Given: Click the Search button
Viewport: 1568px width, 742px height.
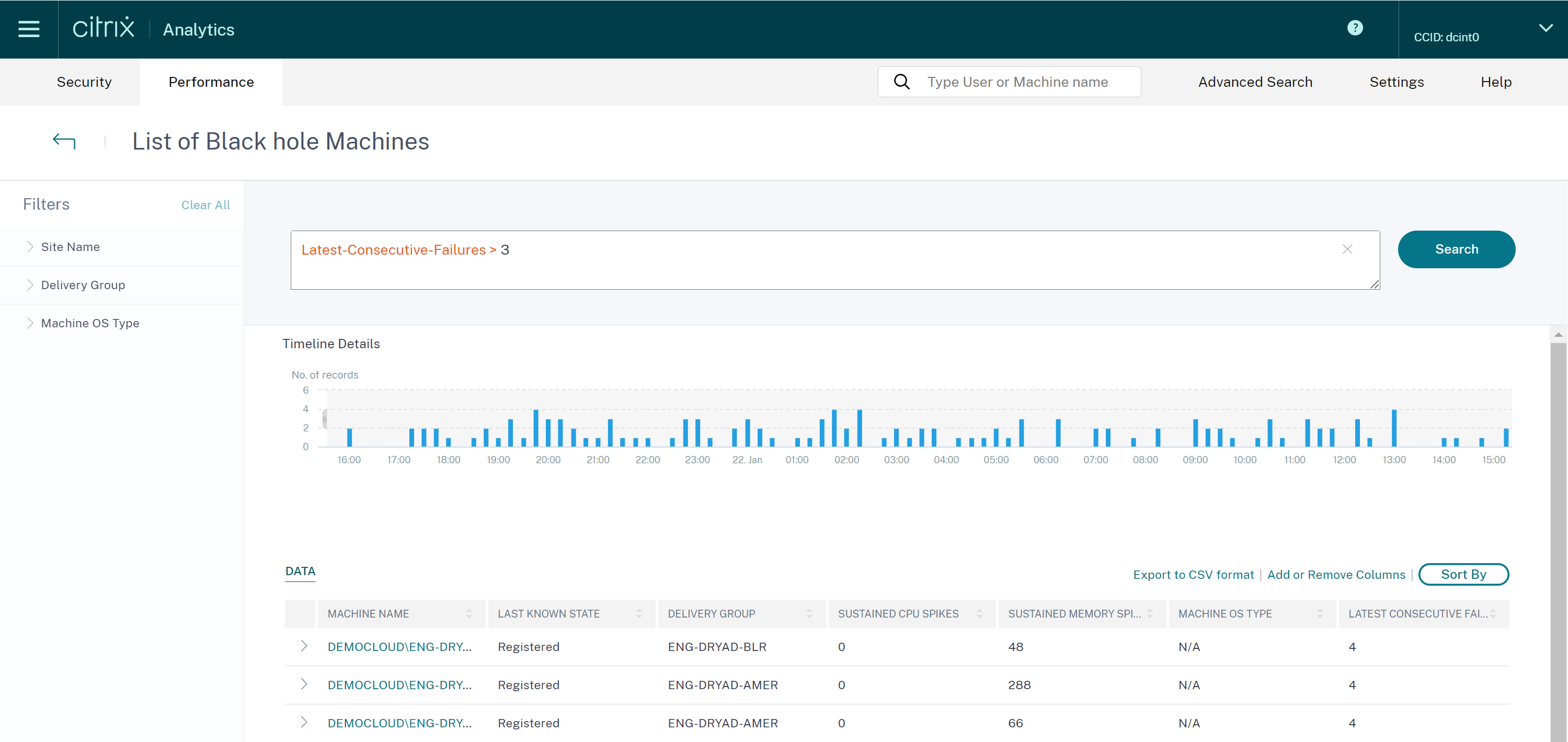Looking at the screenshot, I should coord(1456,249).
